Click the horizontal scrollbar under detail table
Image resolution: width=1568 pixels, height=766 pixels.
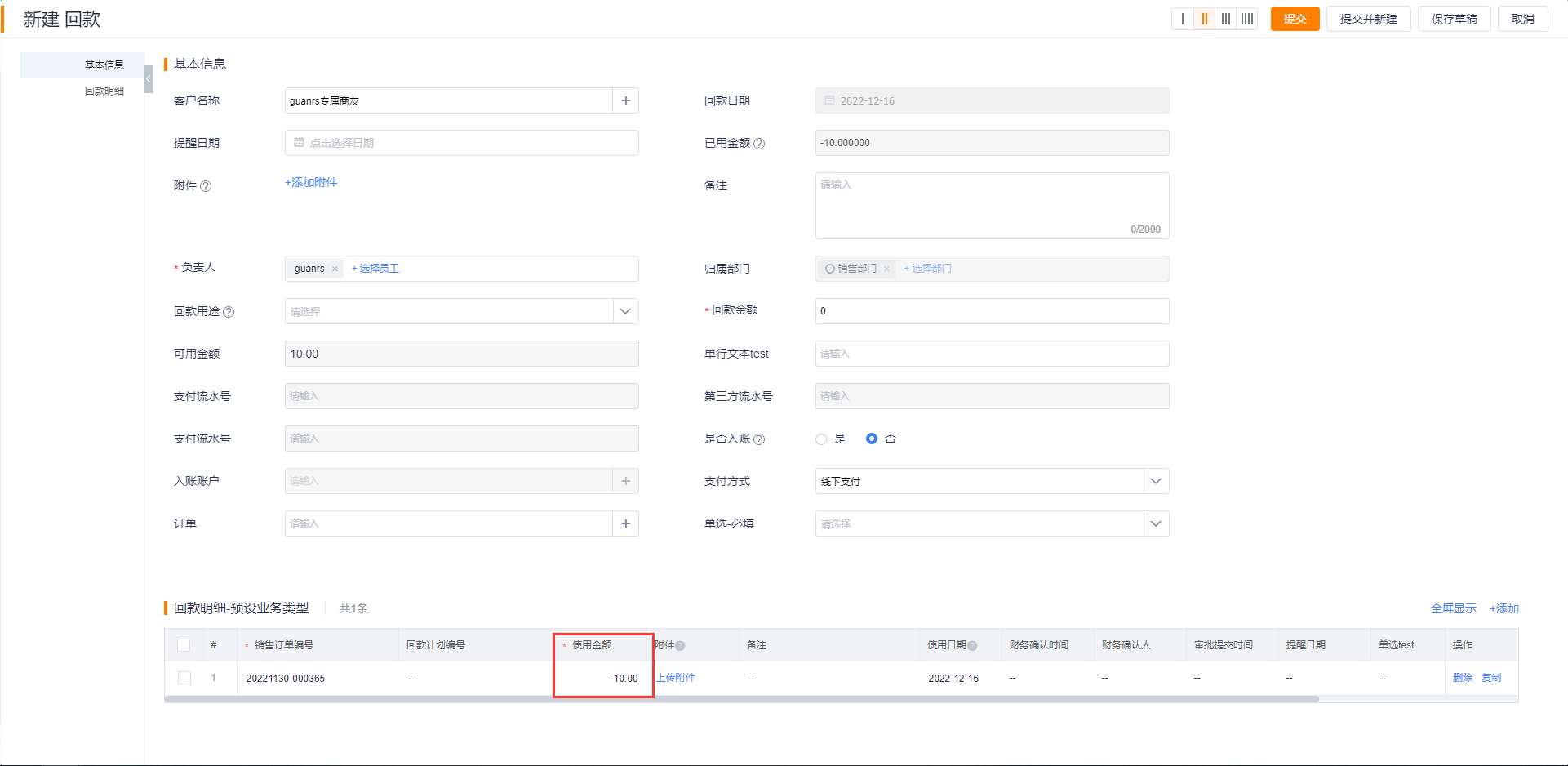741,699
